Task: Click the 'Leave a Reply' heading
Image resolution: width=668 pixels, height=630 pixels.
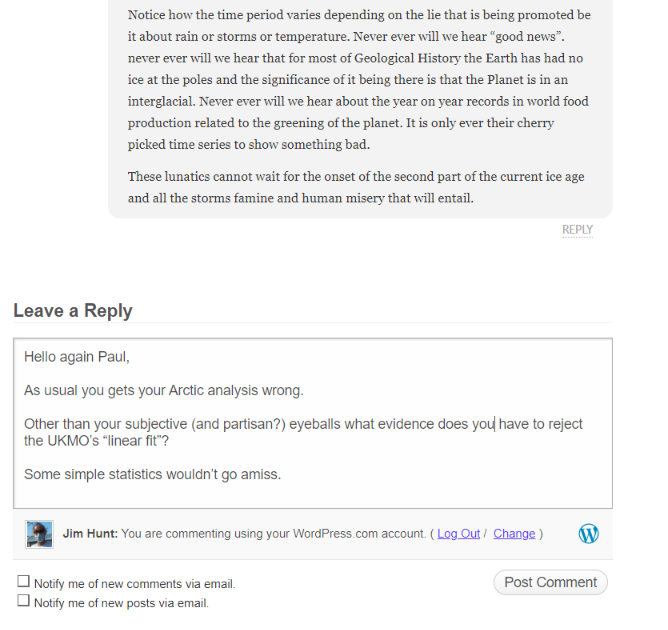Action: tap(73, 311)
